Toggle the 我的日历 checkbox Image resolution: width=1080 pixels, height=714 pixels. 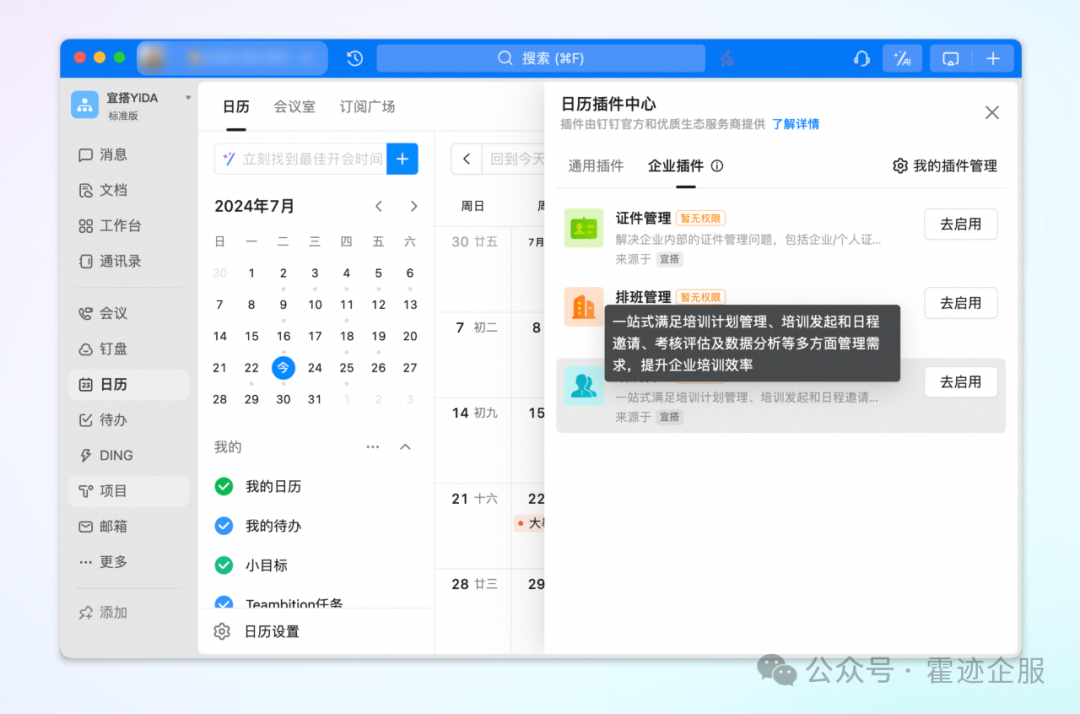[x=224, y=486]
